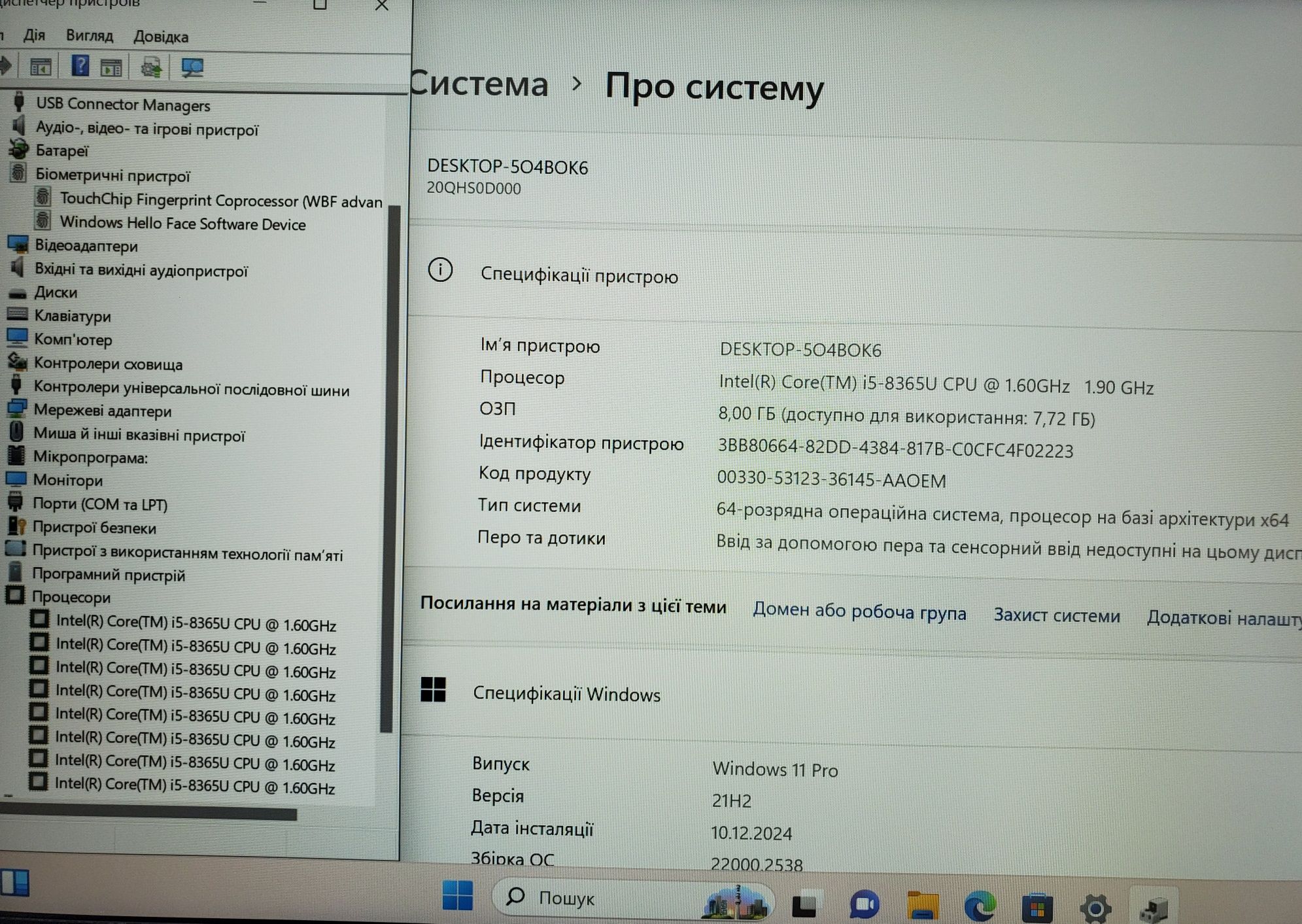
Task: Select Програмний пристрій category
Action: coord(109,575)
